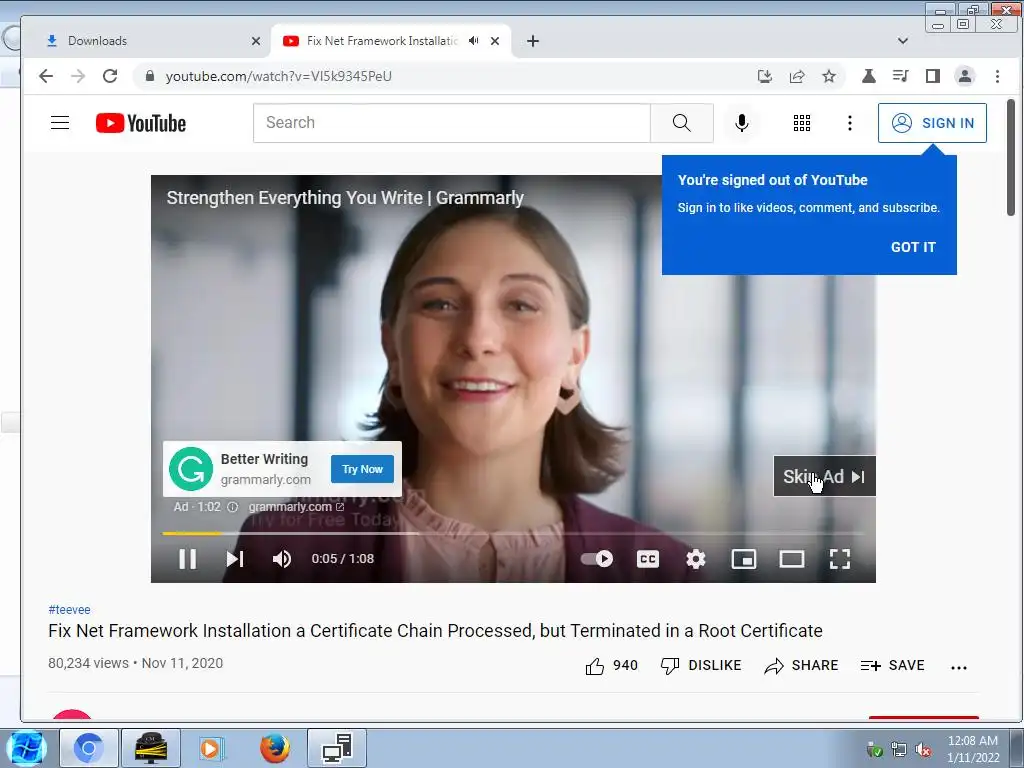Open the Windows Start menu

(x=26, y=748)
